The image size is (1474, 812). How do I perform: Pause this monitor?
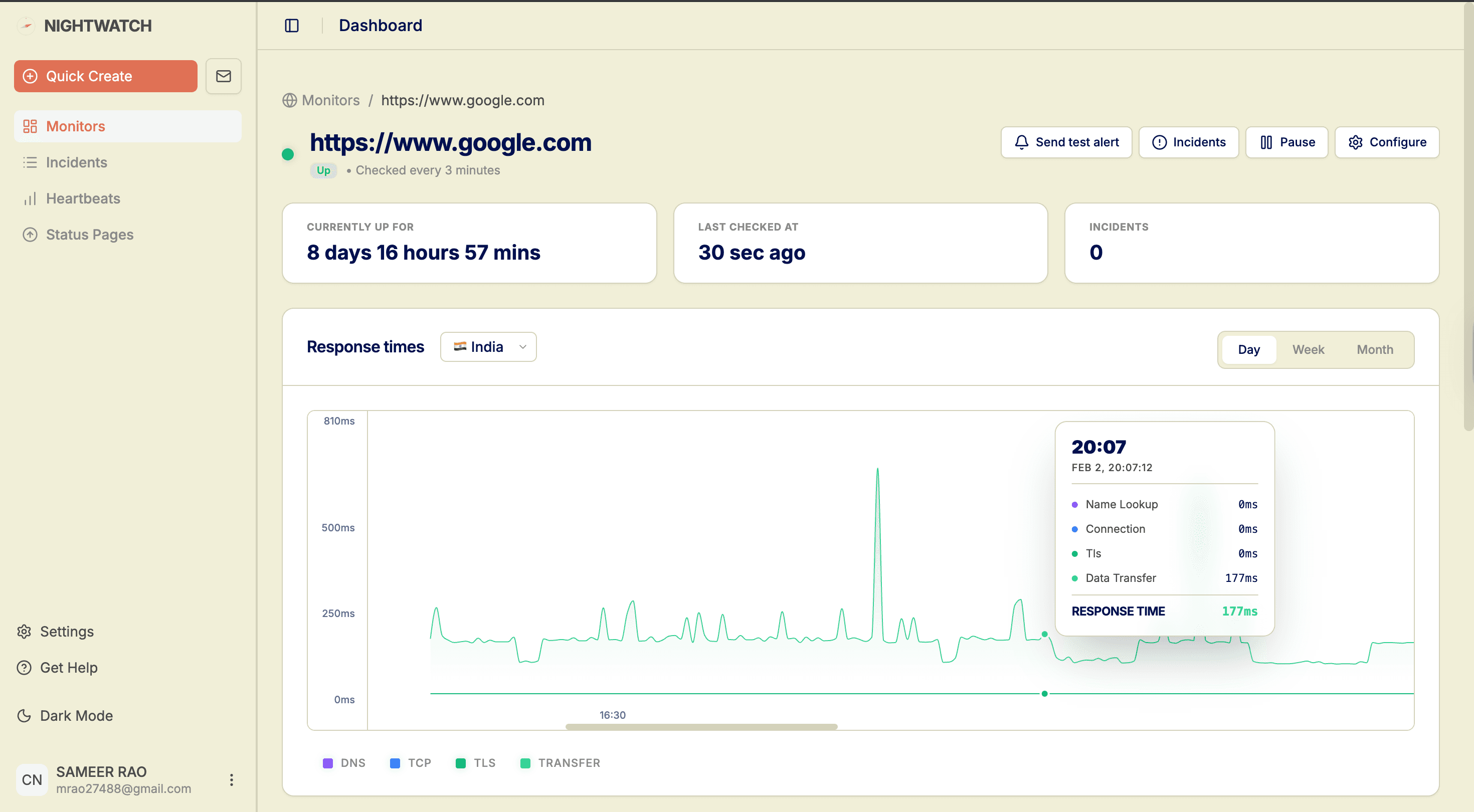tap(1286, 142)
